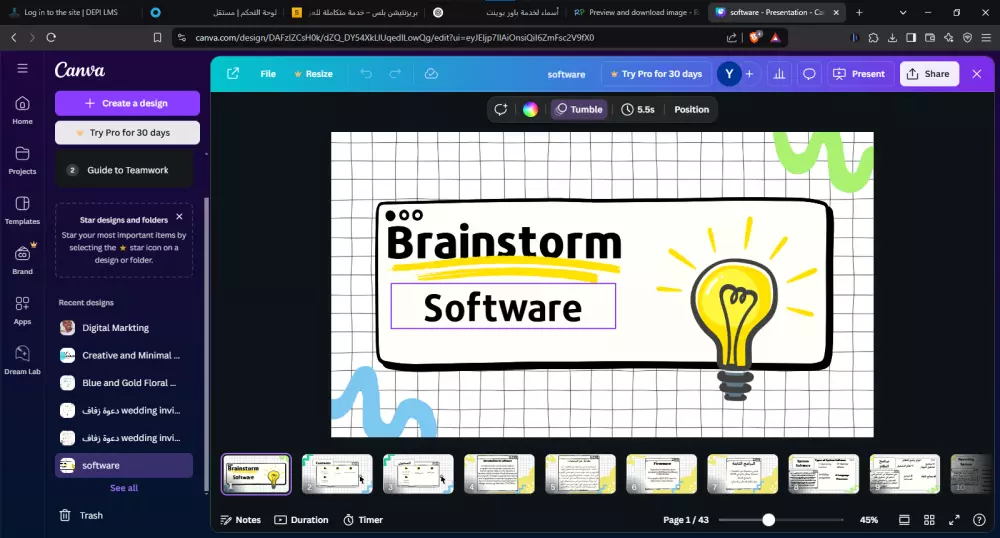
Task: Open the Creative and Minimal recent design
Action: tap(124, 355)
